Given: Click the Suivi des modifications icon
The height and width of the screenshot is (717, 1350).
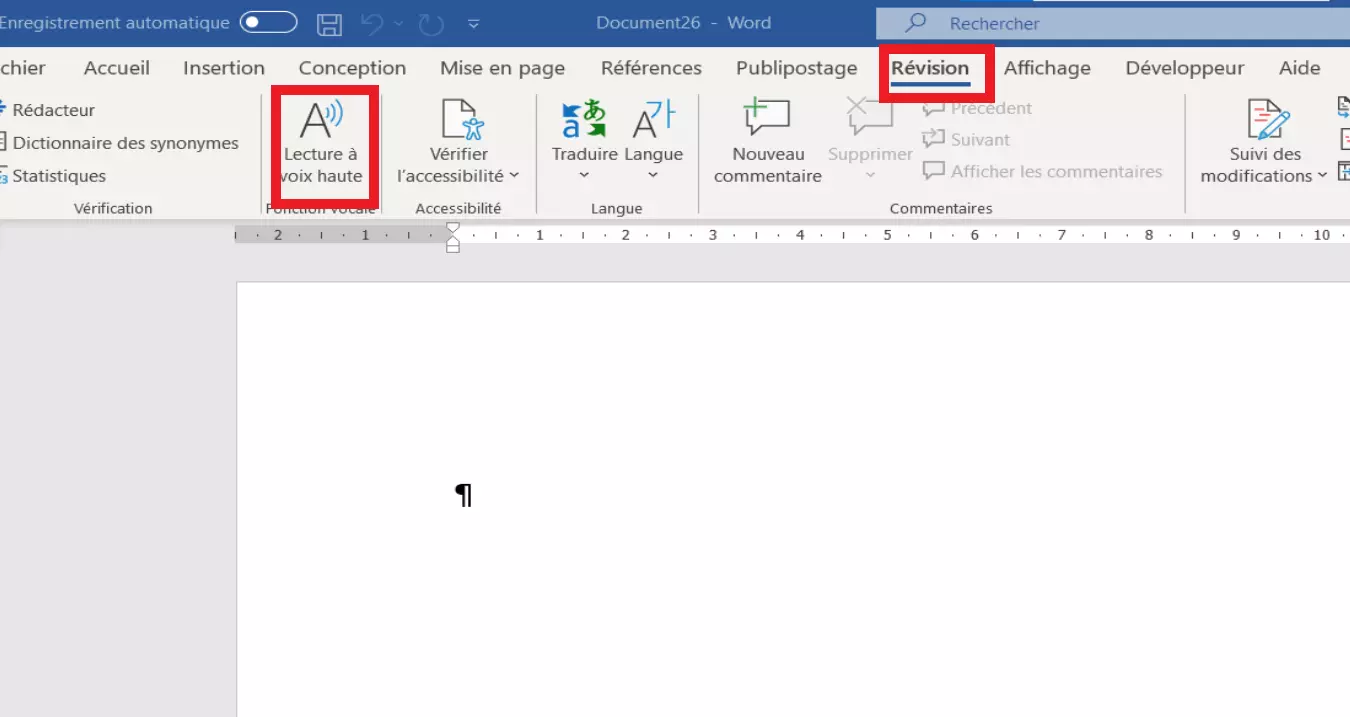Looking at the screenshot, I should (1268, 119).
